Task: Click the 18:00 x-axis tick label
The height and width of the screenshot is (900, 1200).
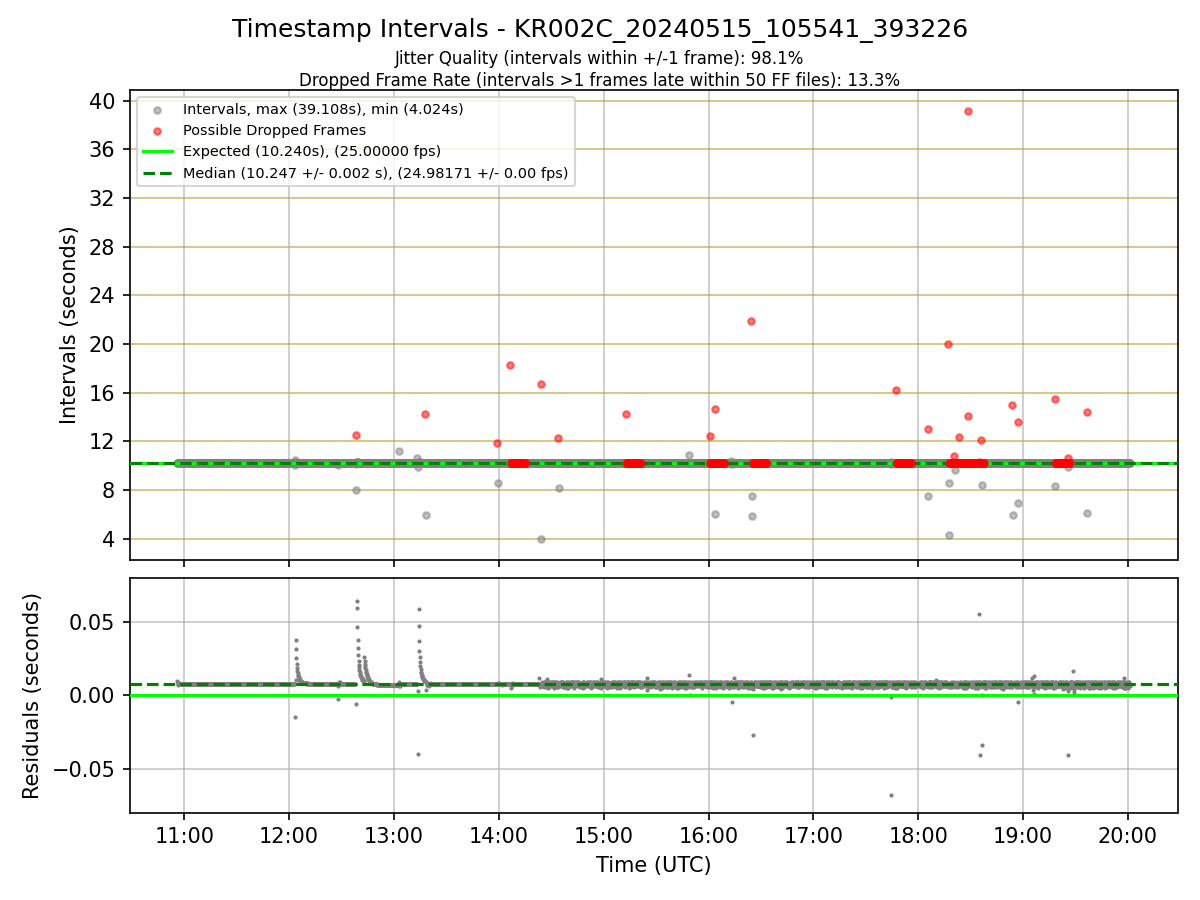Action: (x=918, y=836)
